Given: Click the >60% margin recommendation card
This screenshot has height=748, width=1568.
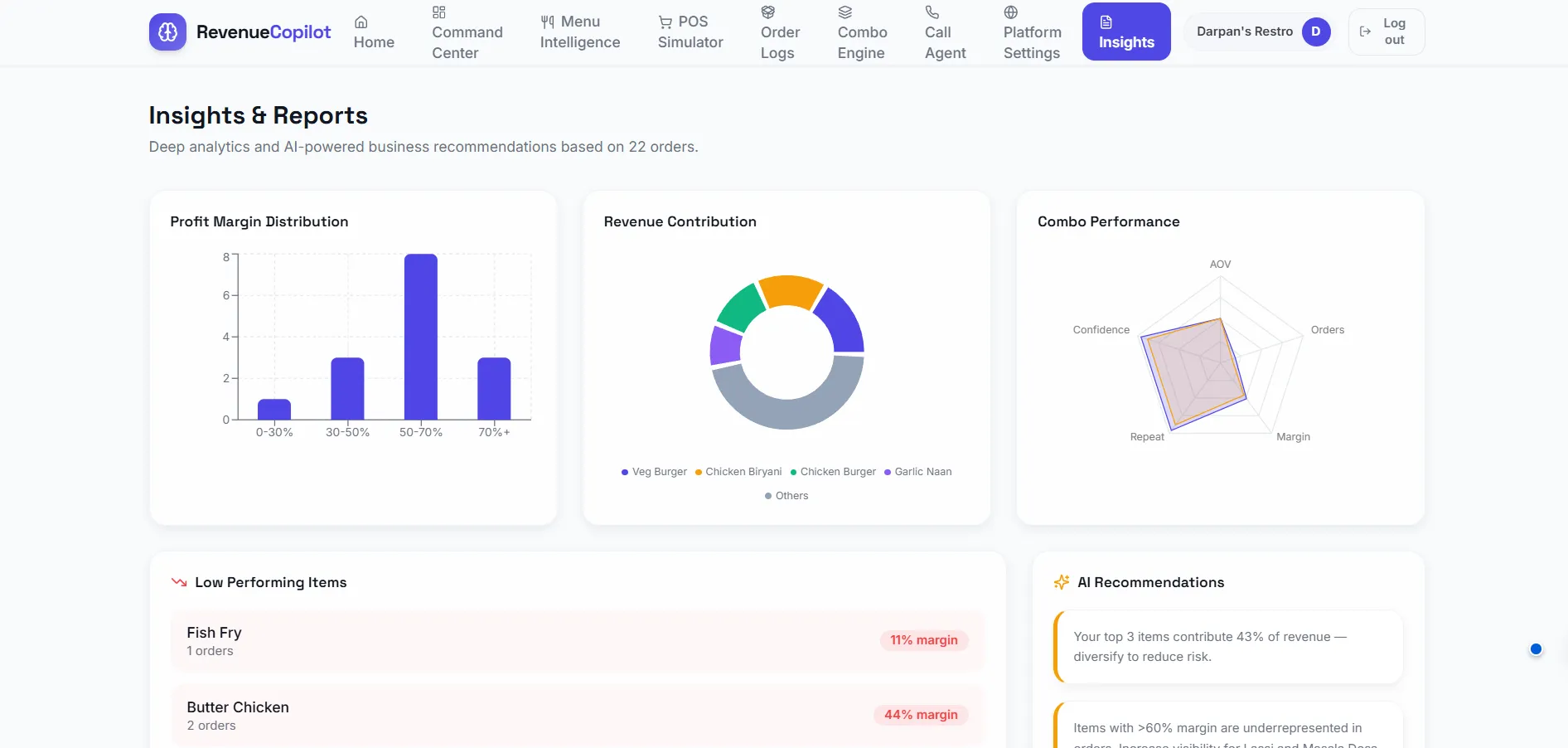Looking at the screenshot, I should [x=1228, y=726].
